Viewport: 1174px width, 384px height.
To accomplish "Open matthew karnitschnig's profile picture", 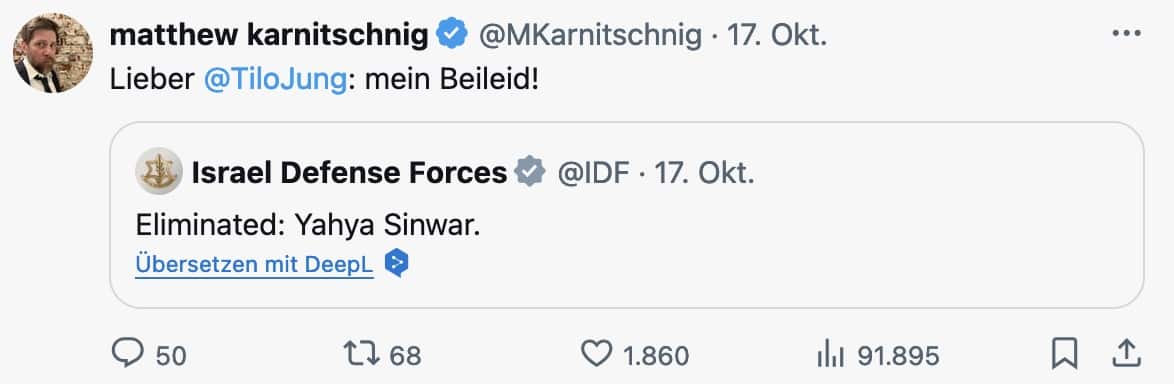I will tap(52, 52).
